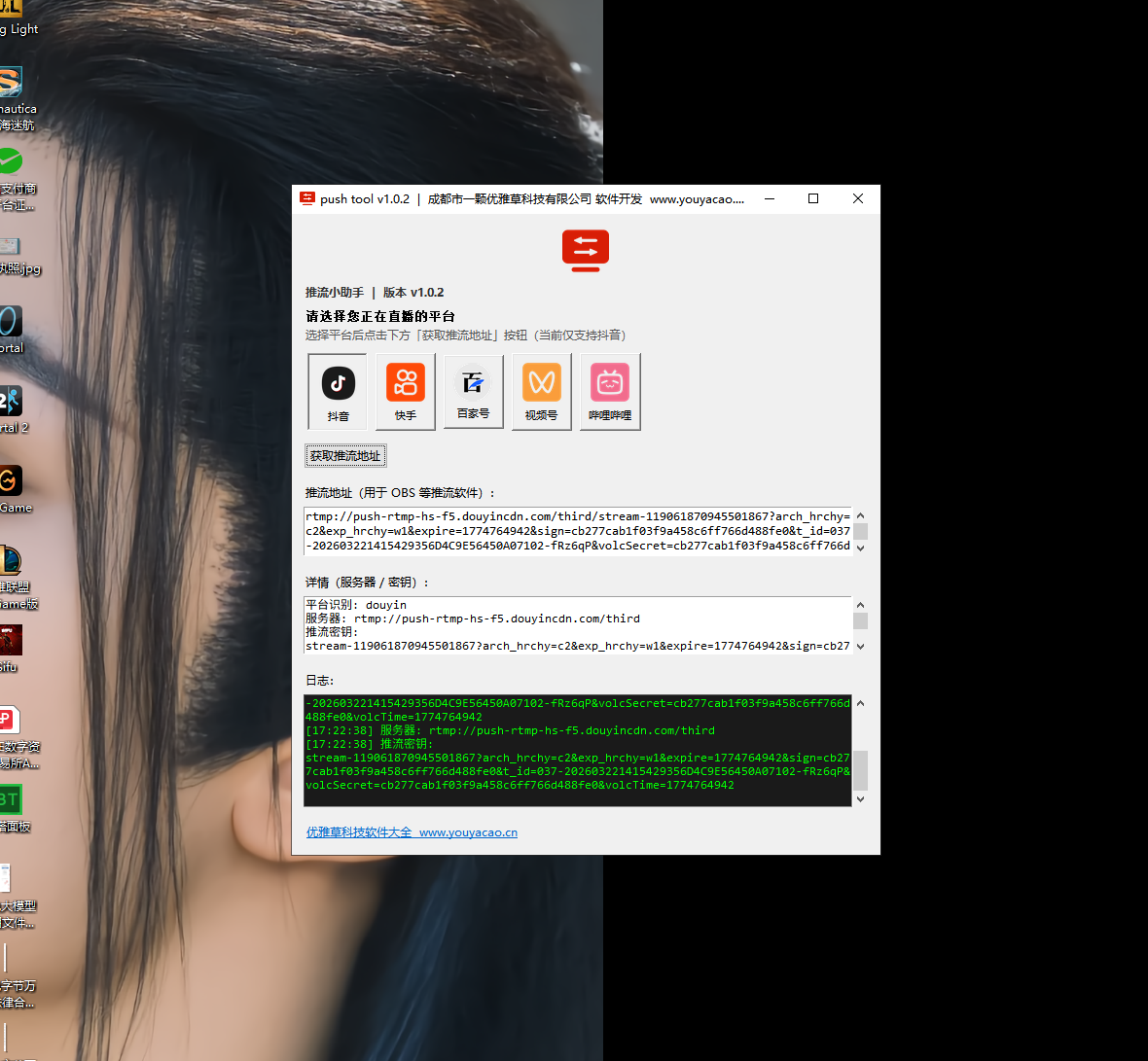Select the 百家号 platform button
The height and width of the screenshot is (1061, 1148).
click(474, 392)
